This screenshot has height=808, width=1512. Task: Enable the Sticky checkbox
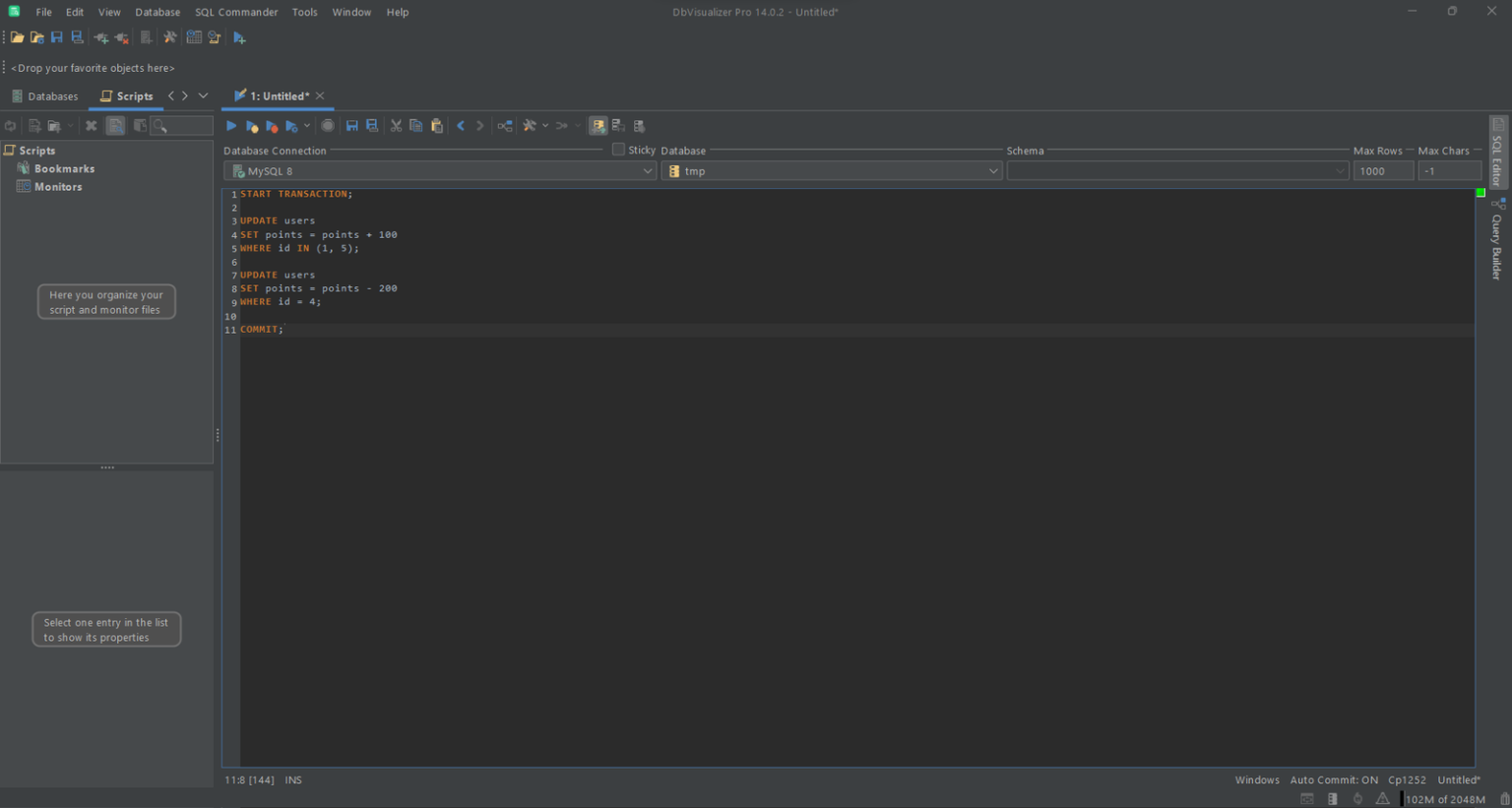point(618,150)
